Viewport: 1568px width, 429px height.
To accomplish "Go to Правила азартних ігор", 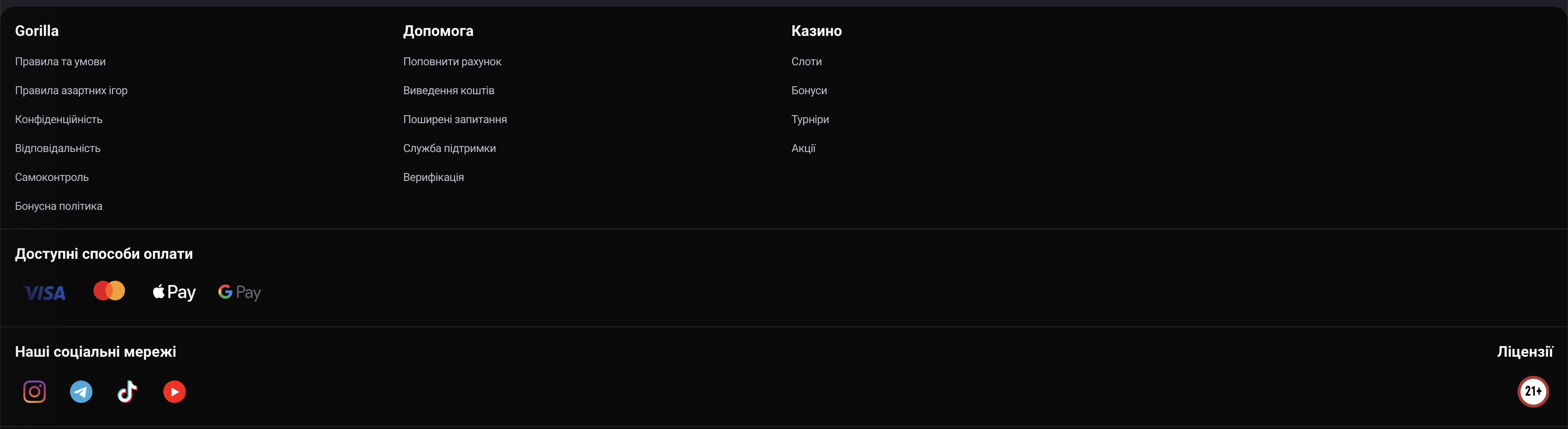I will point(71,90).
